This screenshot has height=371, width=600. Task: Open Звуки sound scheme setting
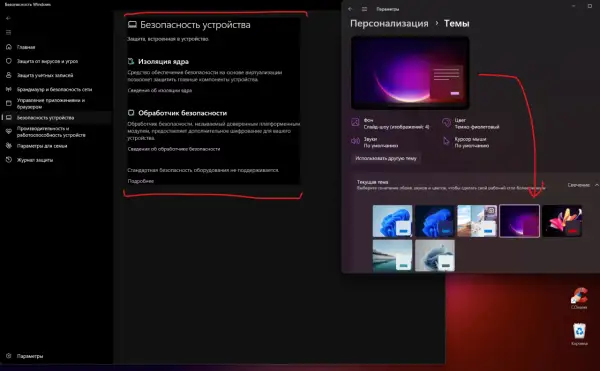[375, 142]
